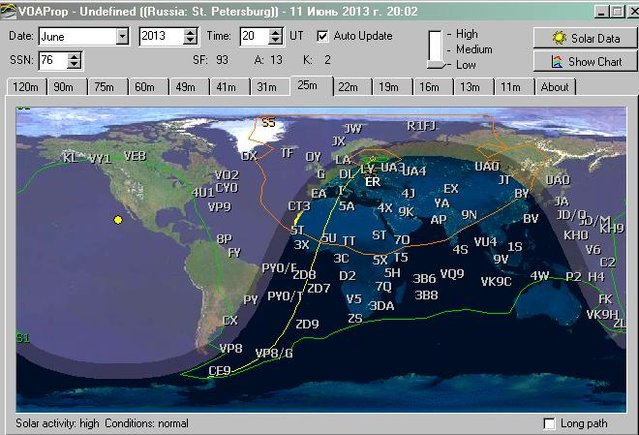Click the P2 prefix label on the map

(x=573, y=277)
